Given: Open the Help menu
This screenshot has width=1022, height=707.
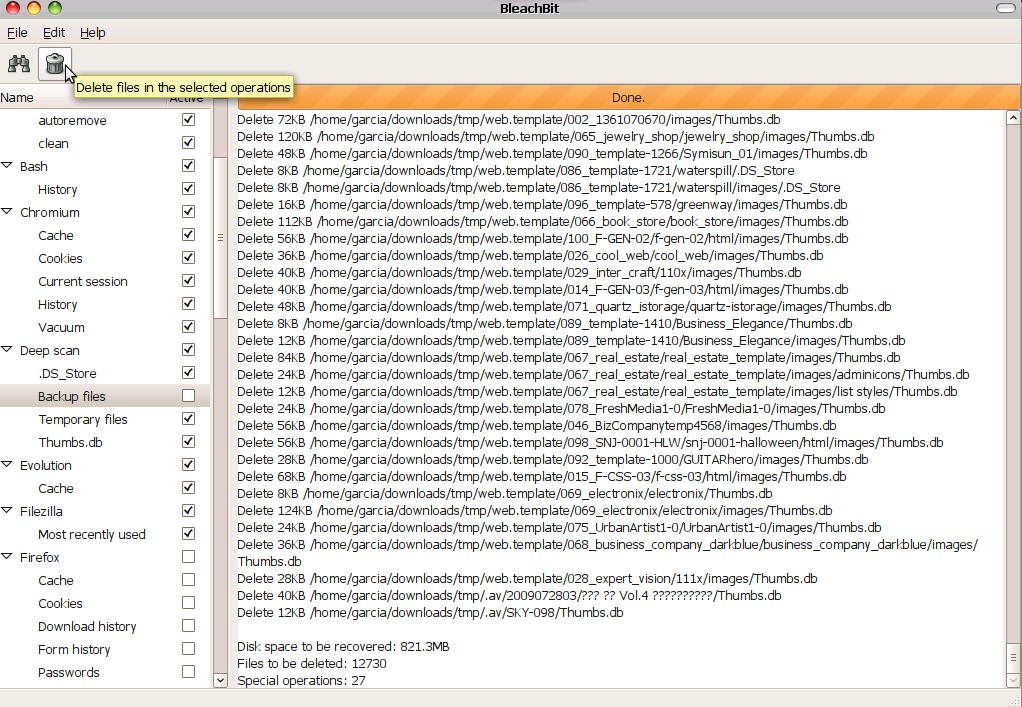Looking at the screenshot, I should (93, 33).
